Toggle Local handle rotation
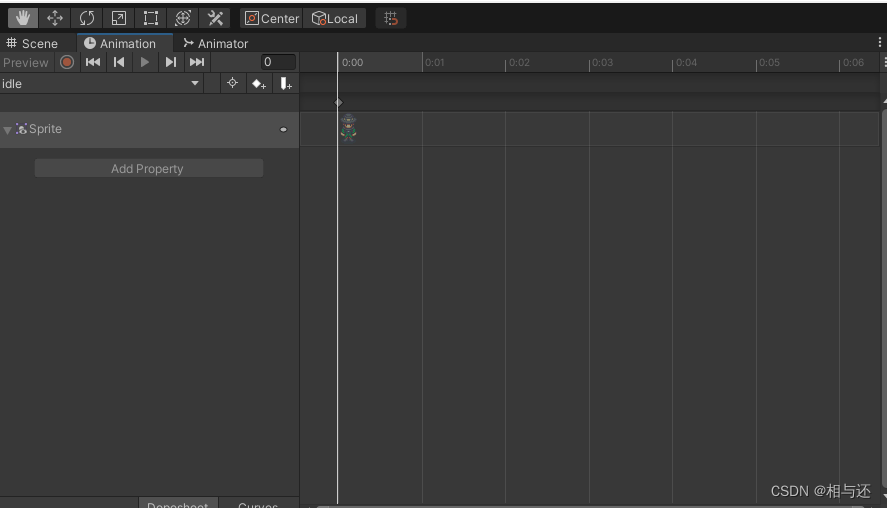Screen dimensions: 887x508 [x=335, y=18]
